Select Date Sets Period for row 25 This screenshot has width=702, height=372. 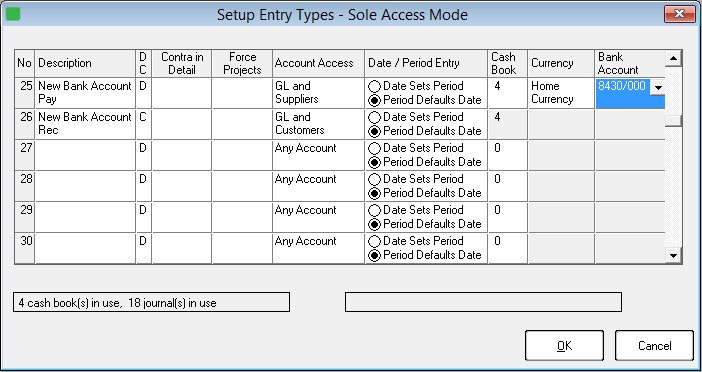pyautogui.click(x=374, y=86)
